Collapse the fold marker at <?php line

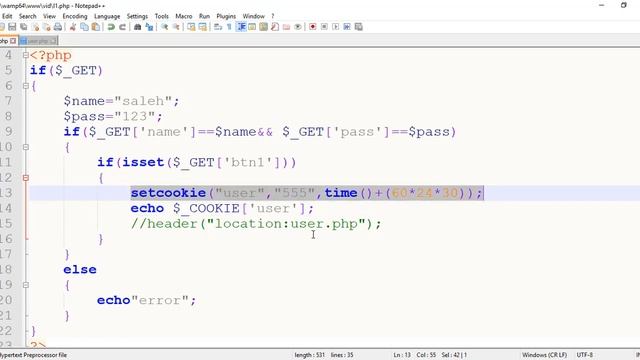coord(26,55)
